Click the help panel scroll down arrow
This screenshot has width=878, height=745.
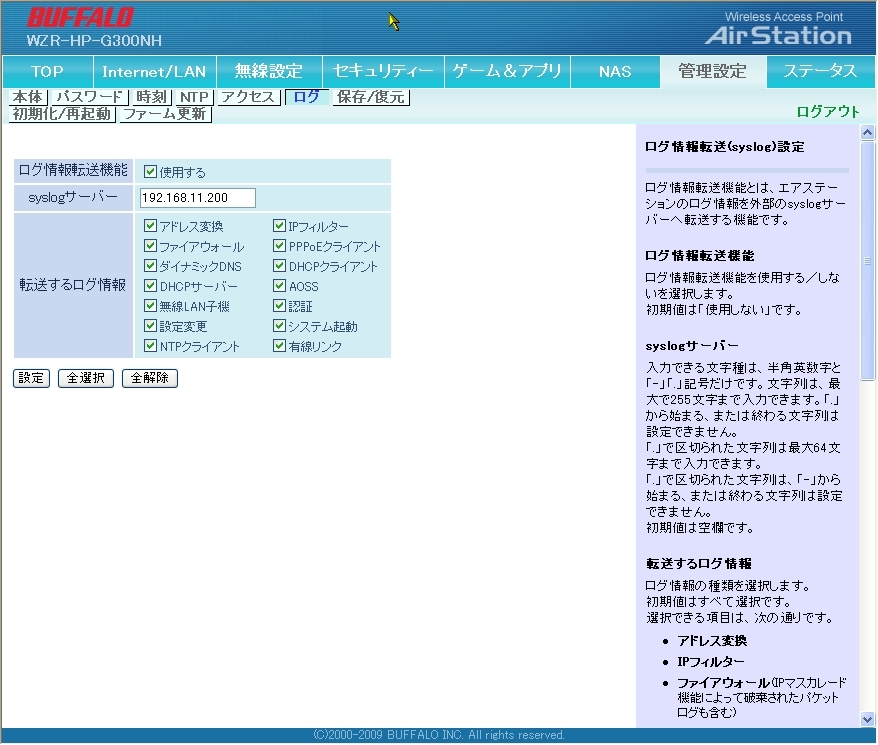[x=867, y=718]
